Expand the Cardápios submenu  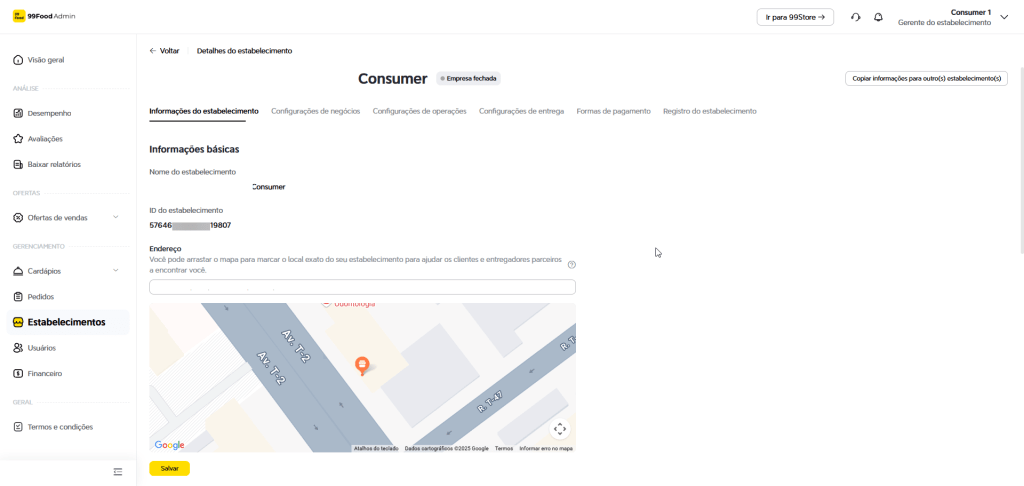pos(116,271)
